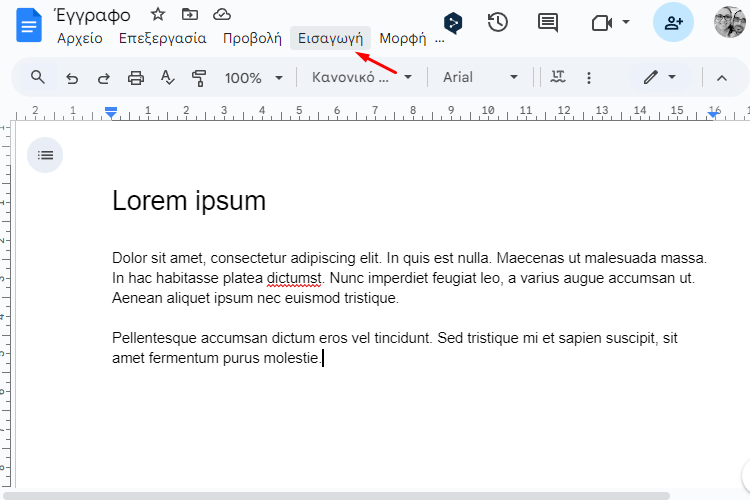
Task: Open the Google Docs home icon
Action: point(29,25)
